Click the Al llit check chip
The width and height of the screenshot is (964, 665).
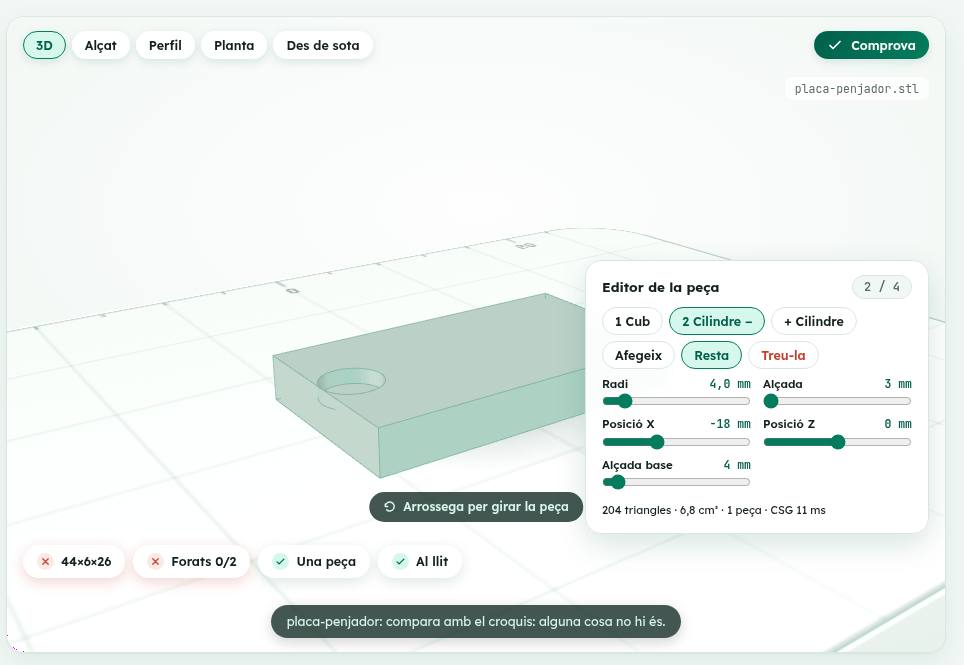[x=420, y=561]
